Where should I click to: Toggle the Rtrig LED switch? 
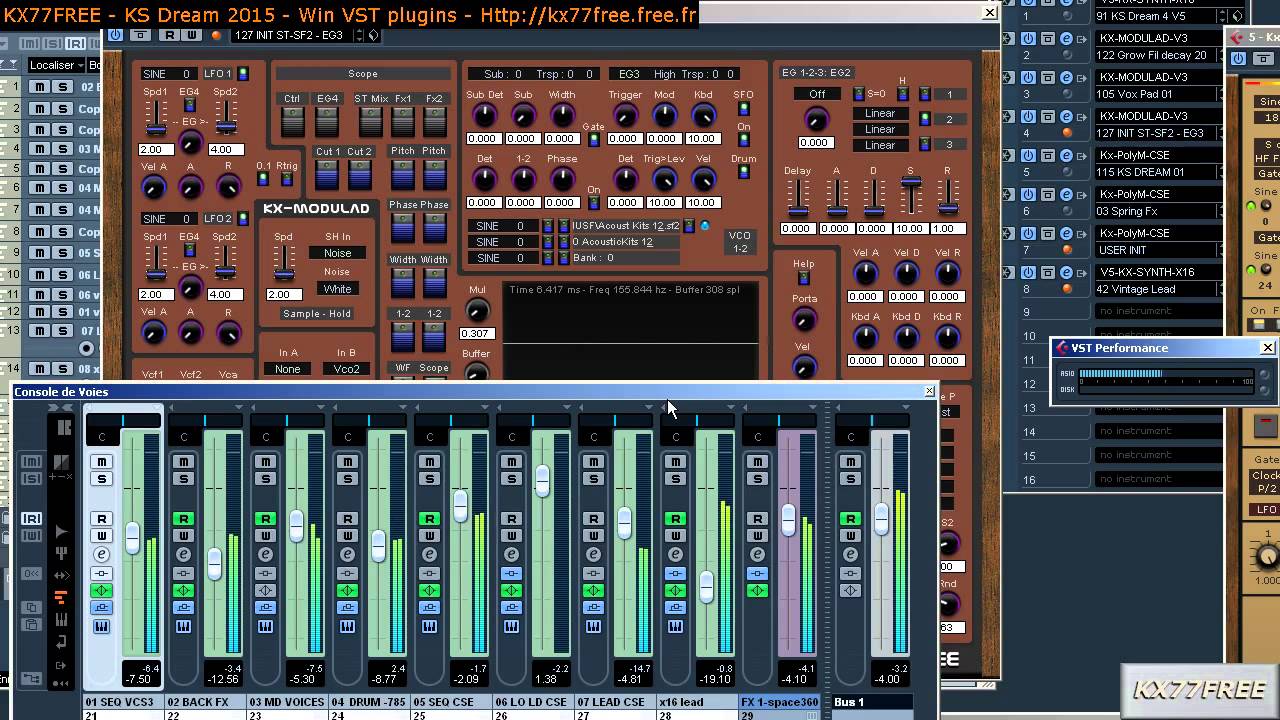[x=287, y=179]
